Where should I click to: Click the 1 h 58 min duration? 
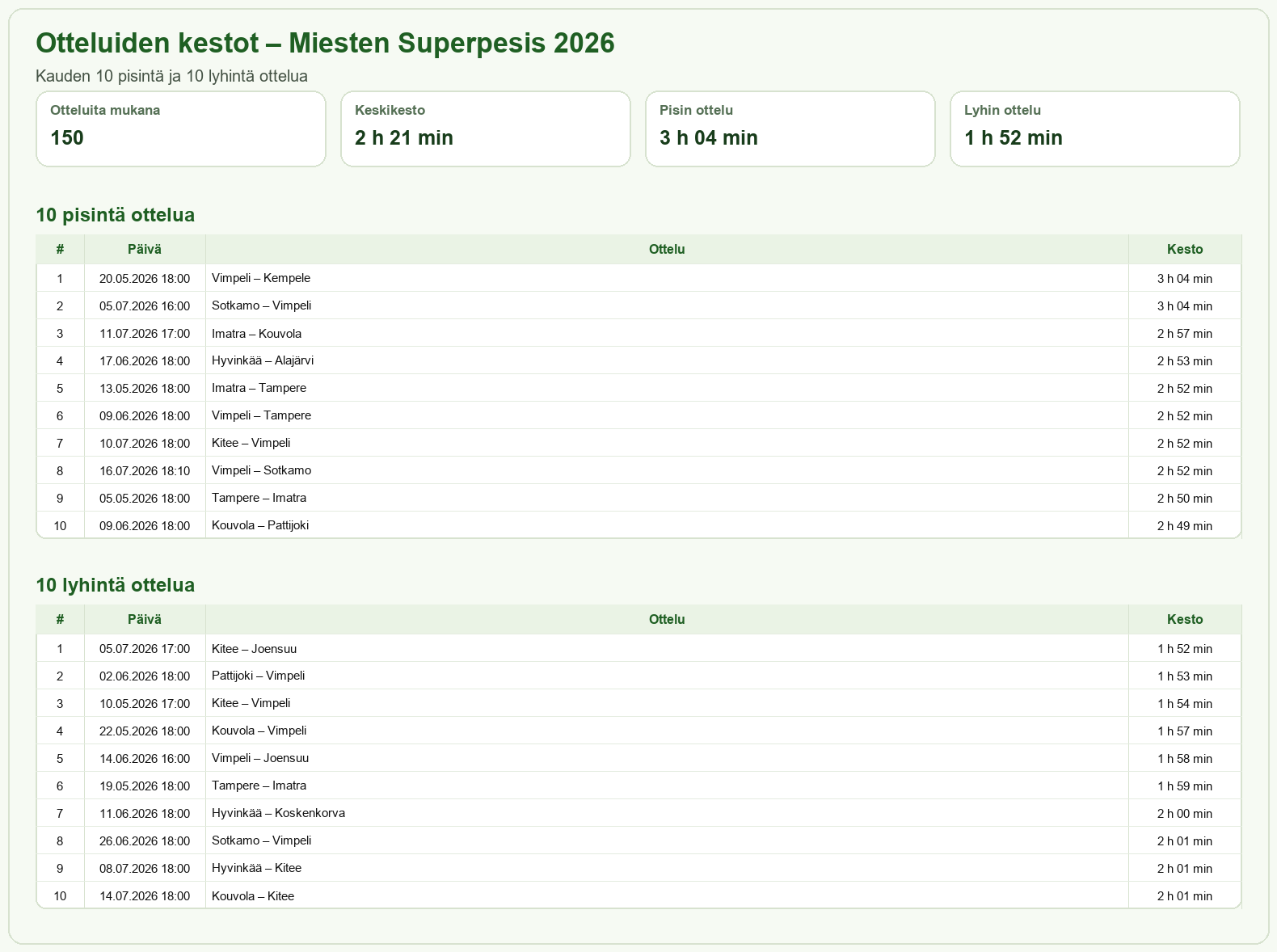(1185, 758)
